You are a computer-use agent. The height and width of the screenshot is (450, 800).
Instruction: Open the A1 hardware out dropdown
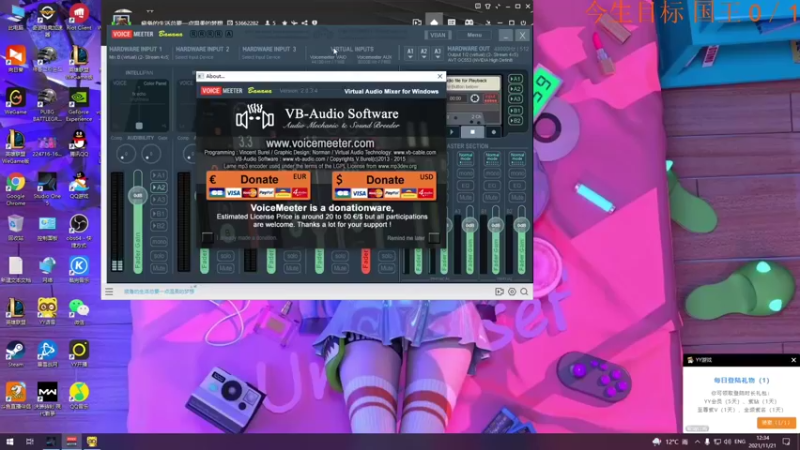[x=410, y=53]
